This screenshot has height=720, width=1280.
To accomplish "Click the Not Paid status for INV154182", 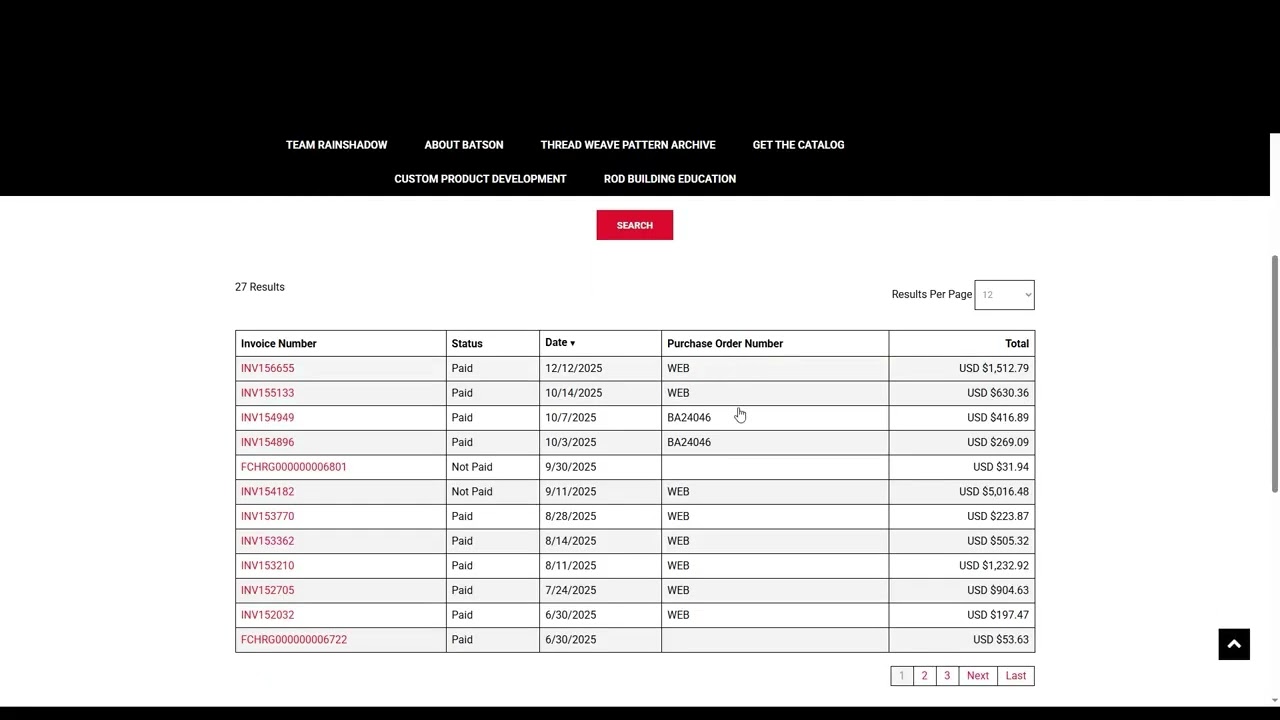I will 472,492.
